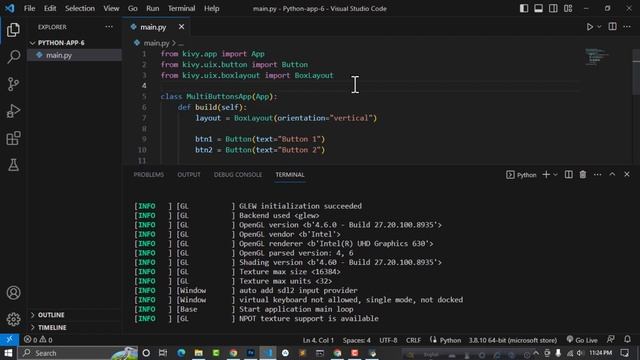The image size is (640, 360).
Task: Toggle the secondary side bar layout icon
Action: 553,9
